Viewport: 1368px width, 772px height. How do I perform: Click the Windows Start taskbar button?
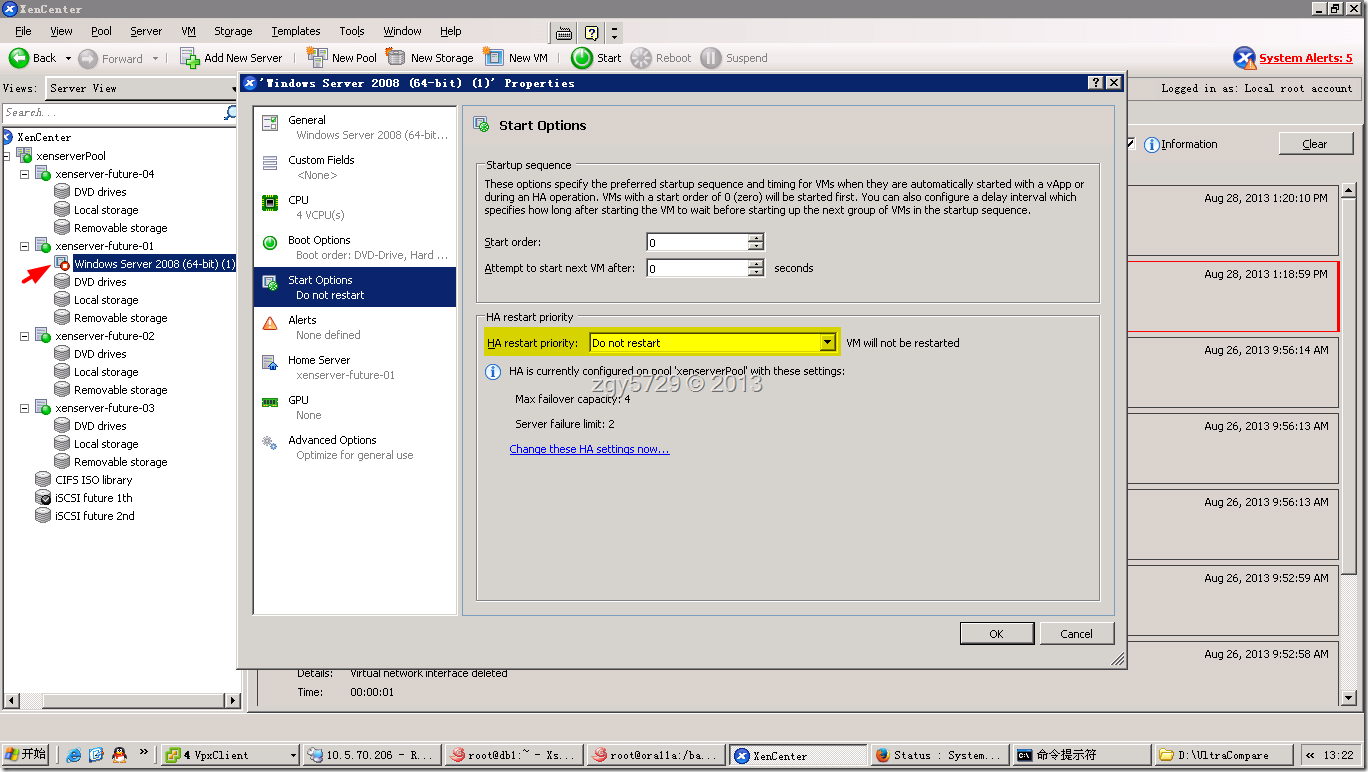pos(26,755)
